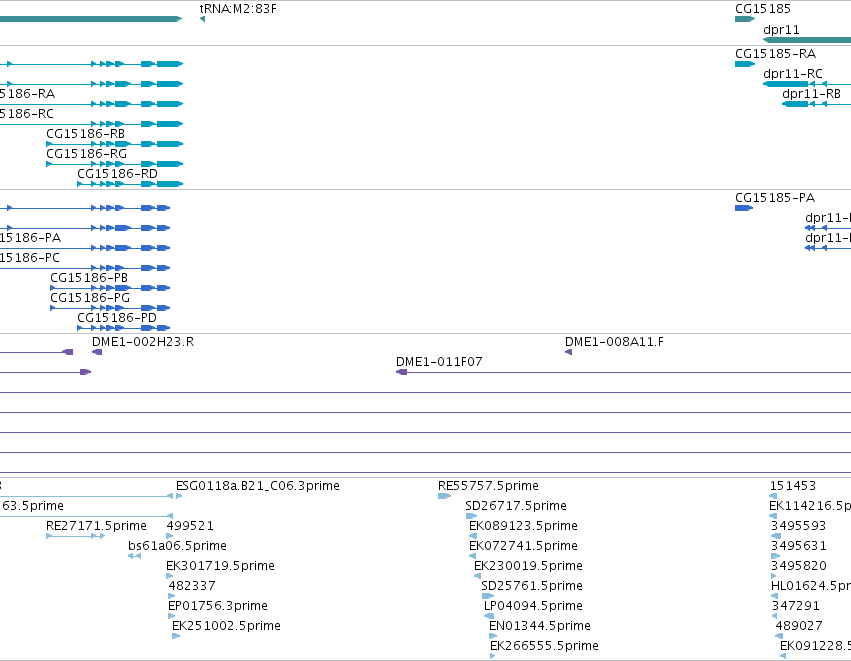
Task: Select the 3495820 feature label
Action: [x=798, y=566]
